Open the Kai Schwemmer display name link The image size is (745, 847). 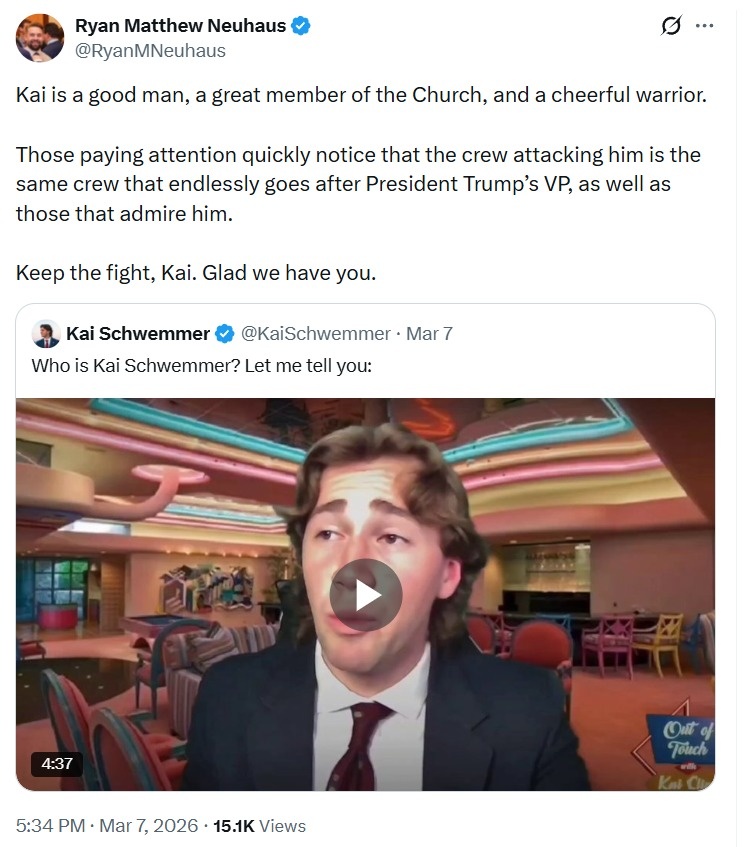click(138, 333)
